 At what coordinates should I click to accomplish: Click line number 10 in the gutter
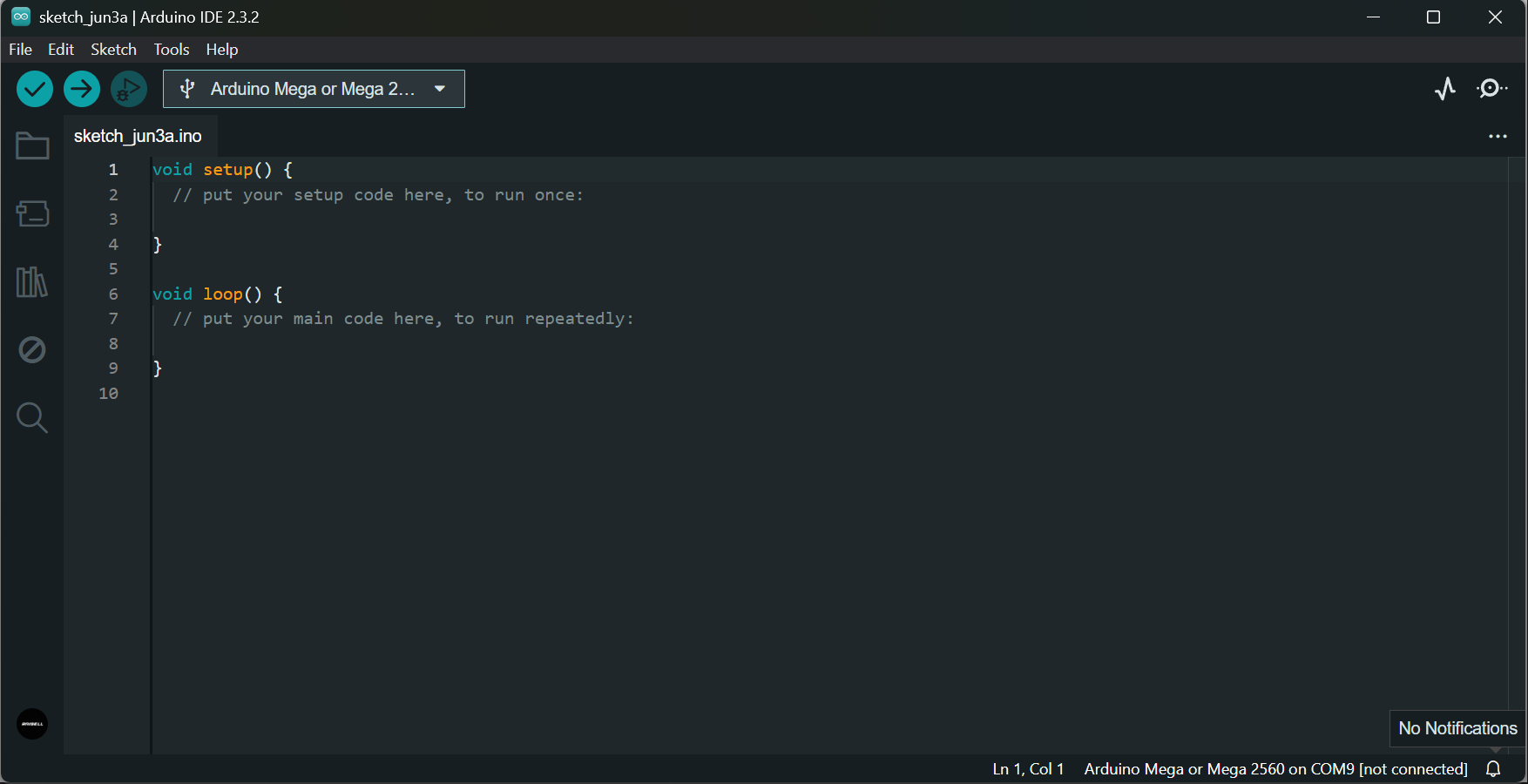coord(108,394)
